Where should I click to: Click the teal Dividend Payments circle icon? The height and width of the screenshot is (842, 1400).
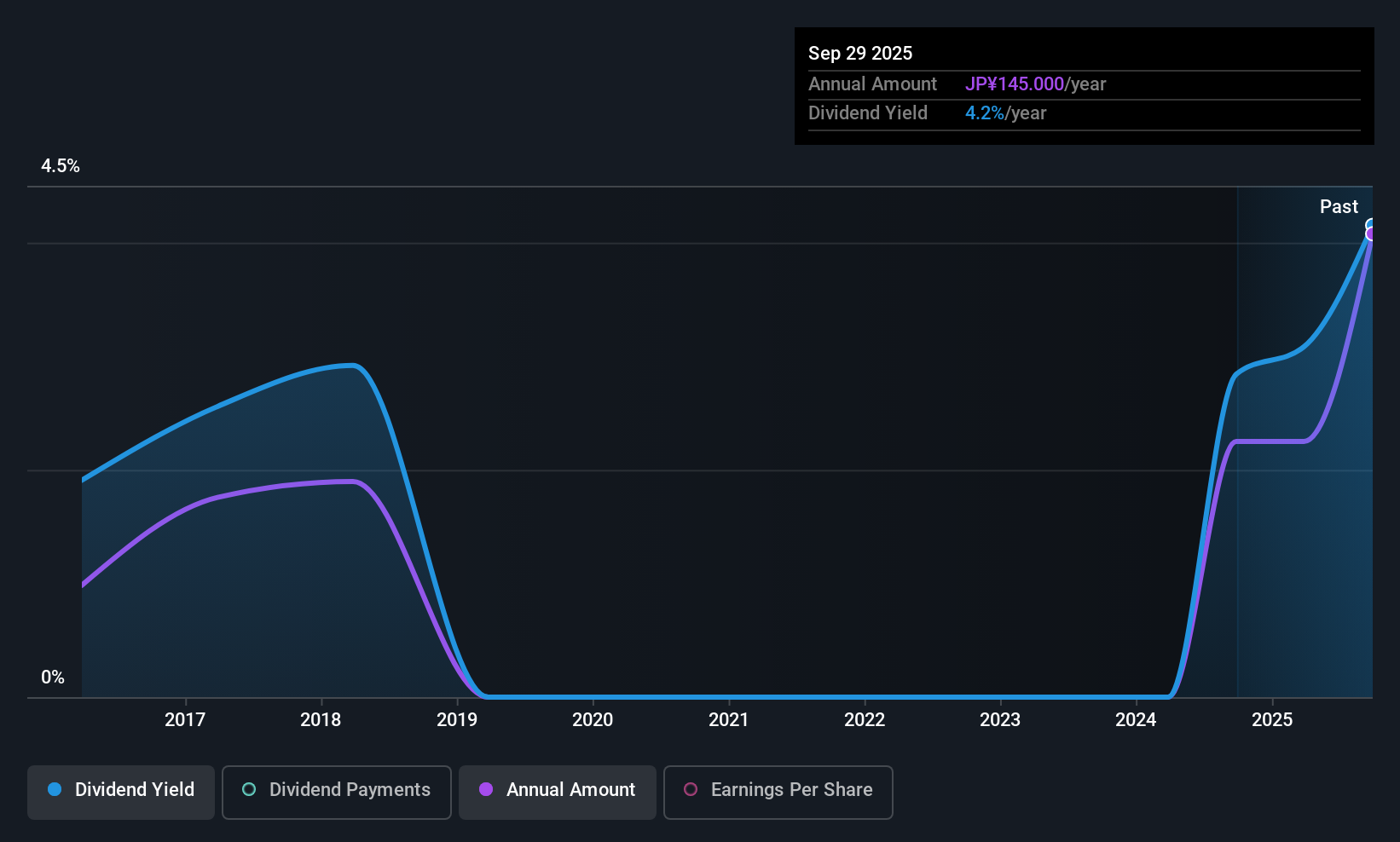[x=249, y=790]
